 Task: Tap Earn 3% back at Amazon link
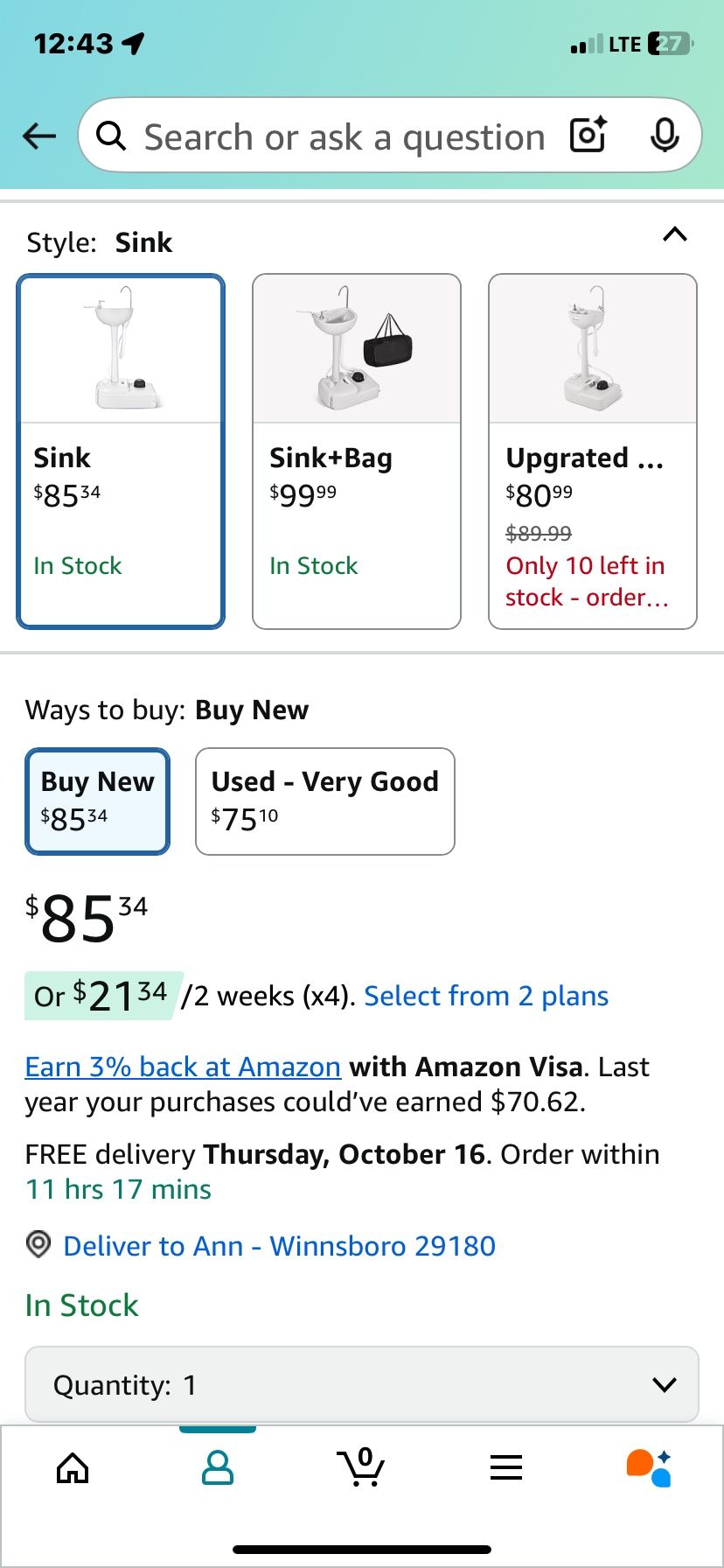pos(183,1067)
